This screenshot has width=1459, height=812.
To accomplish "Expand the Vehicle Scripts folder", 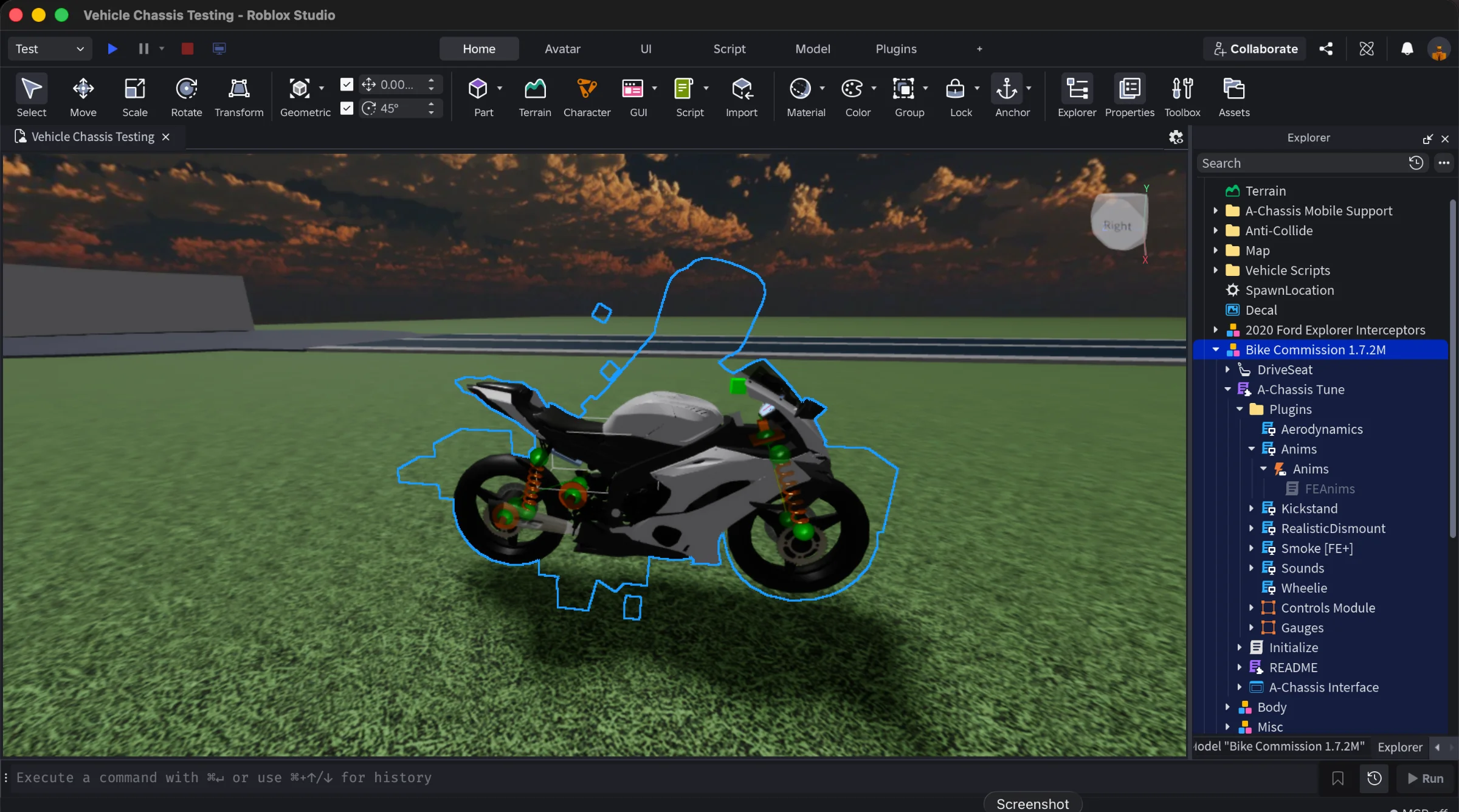I will tap(1216, 270).
